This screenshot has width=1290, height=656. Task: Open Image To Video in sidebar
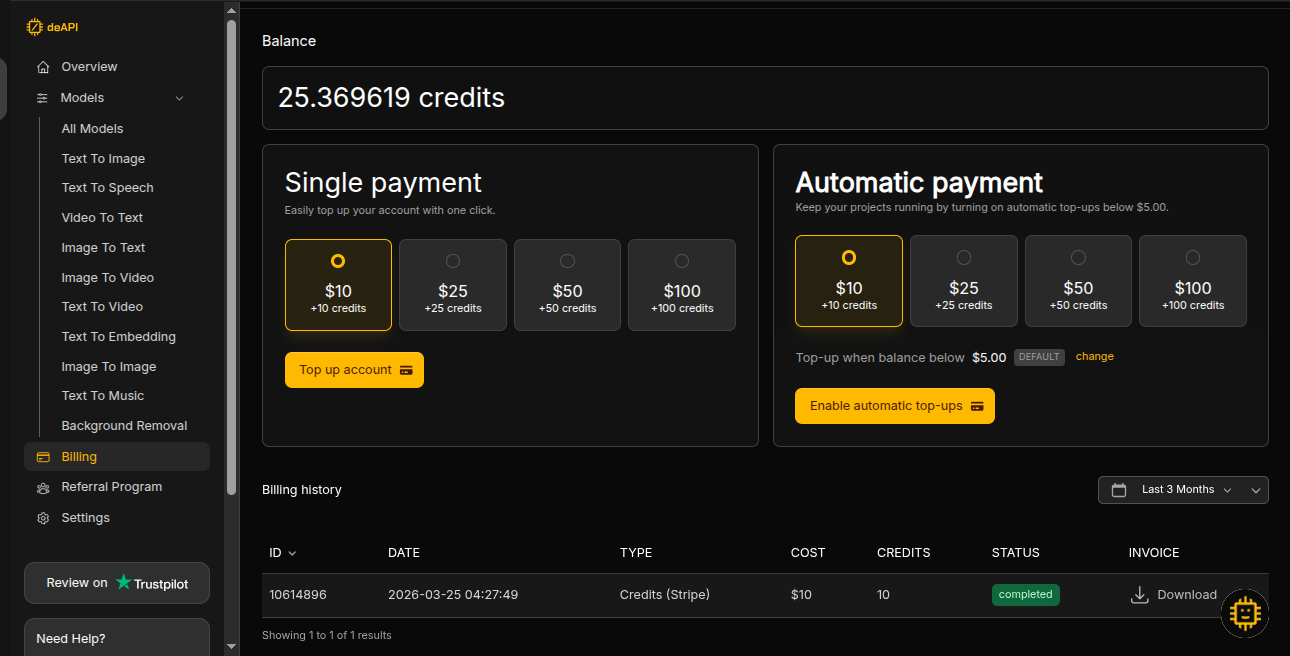(108, 278)
